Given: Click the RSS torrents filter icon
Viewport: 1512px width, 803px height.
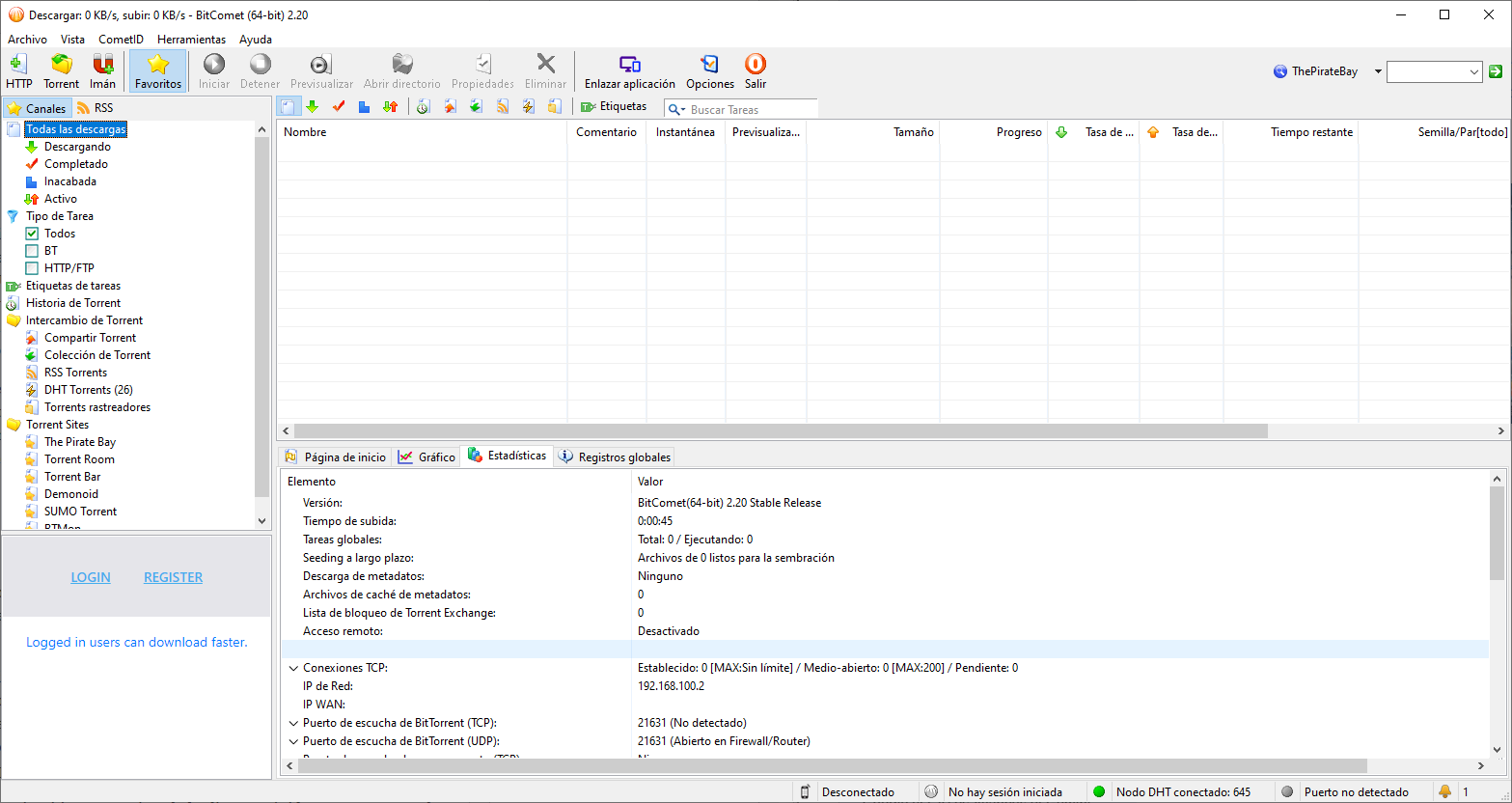Looking at the screenshot, I should (502, 107).
